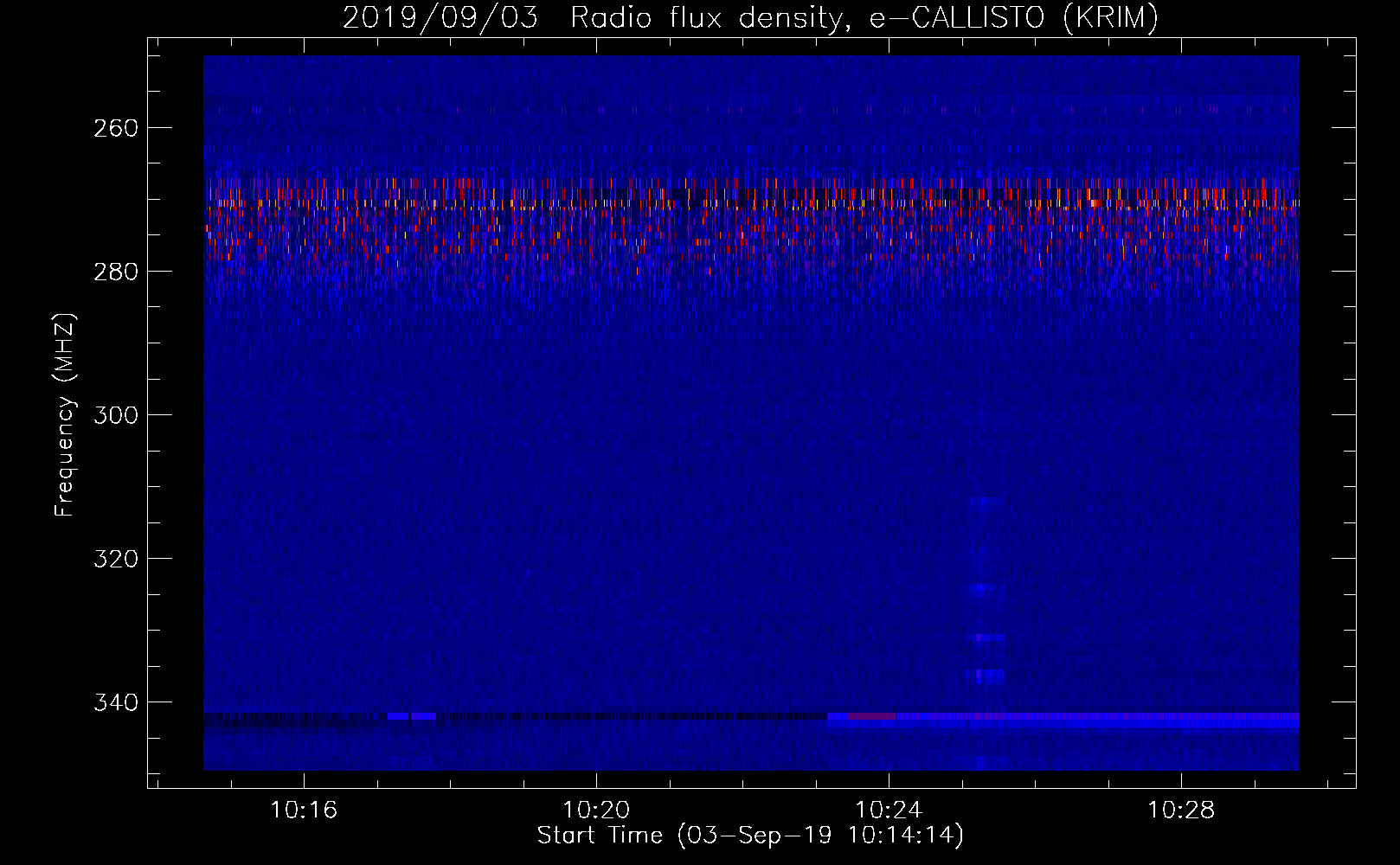Click the 10:28 time tick label

point(1181,811)
